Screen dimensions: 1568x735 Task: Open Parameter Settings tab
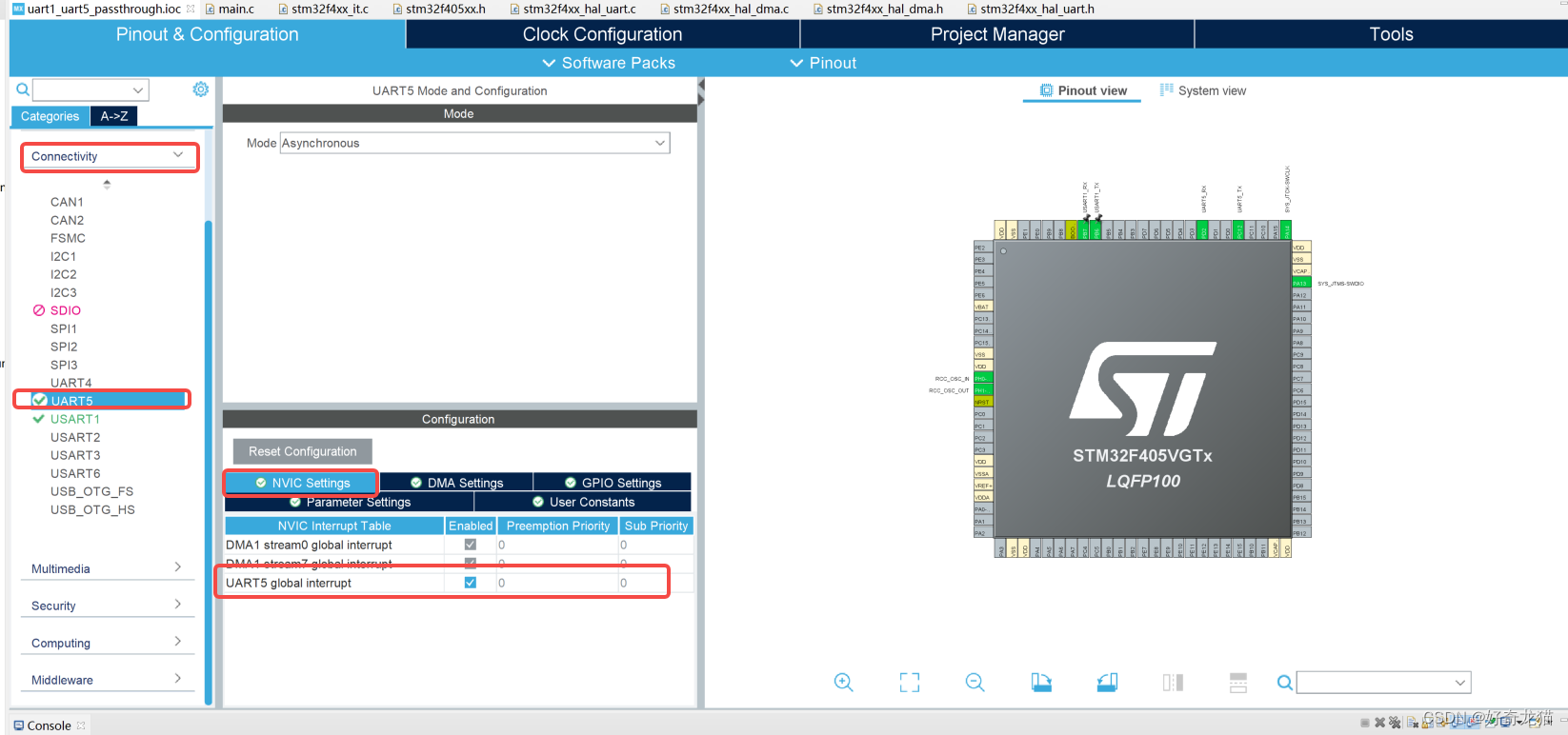click(350, 502)
